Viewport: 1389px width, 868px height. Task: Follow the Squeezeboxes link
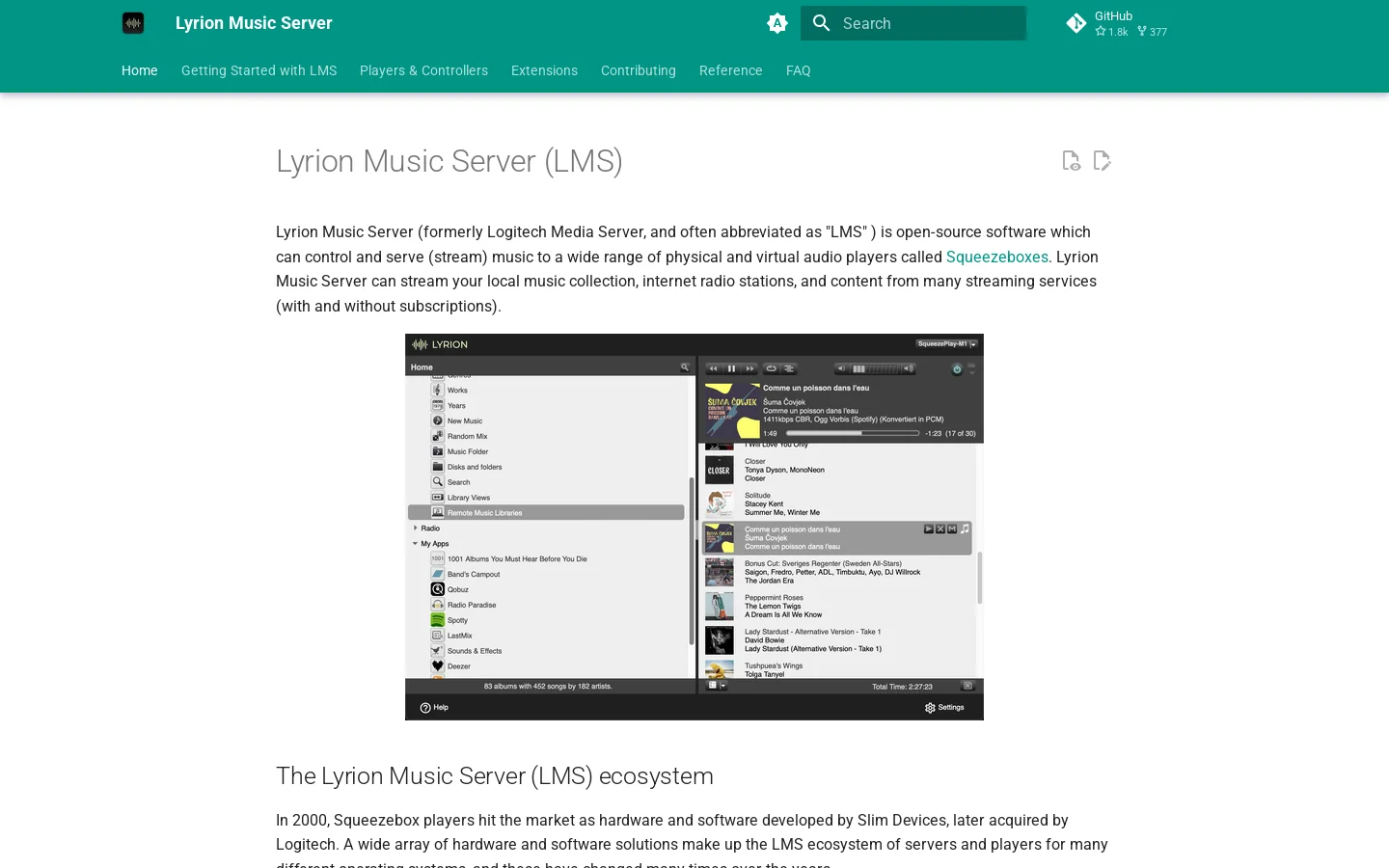996,257
